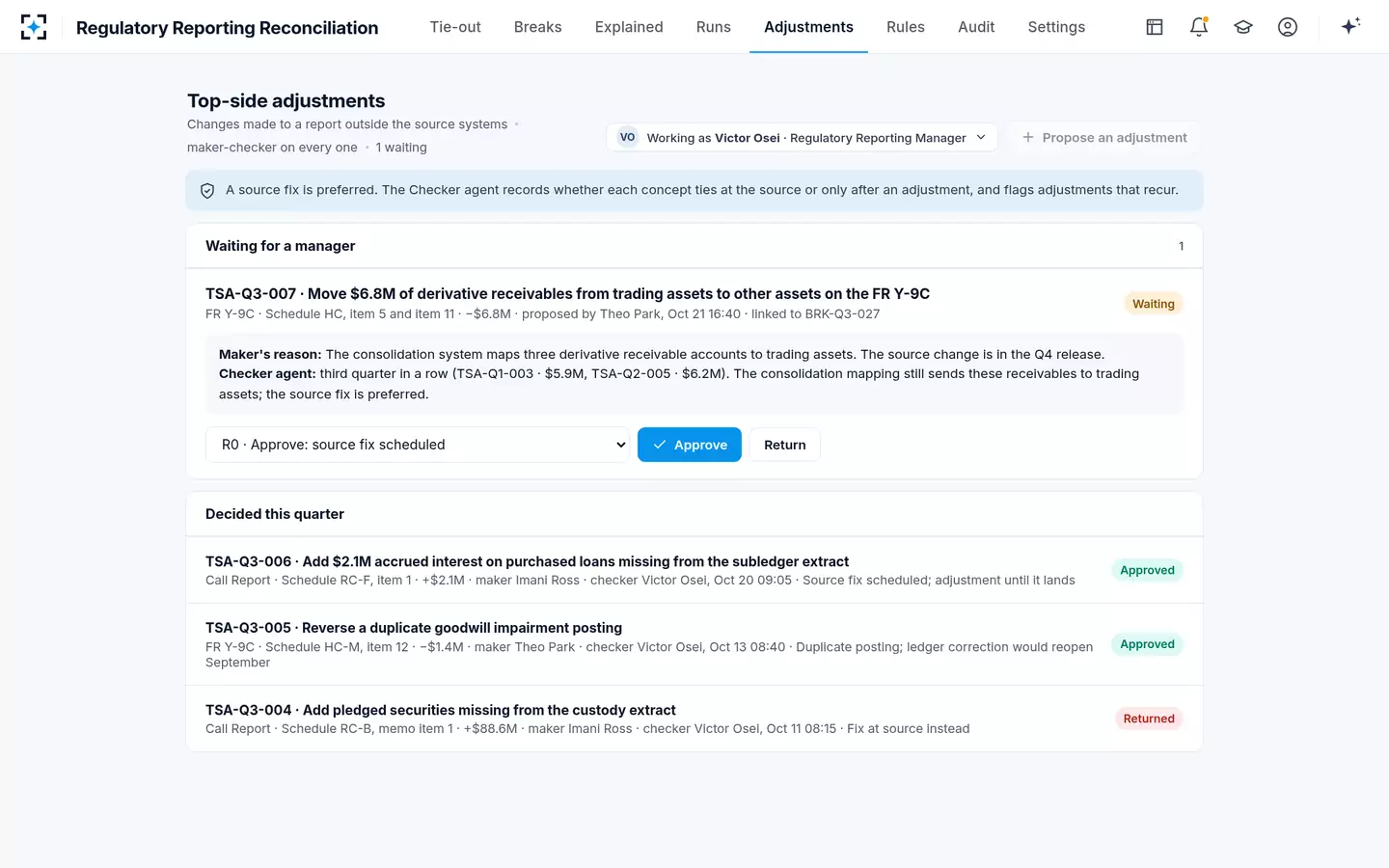Click the Waiting status badge
Image resolution: width=1389 pixels, height=868 pixels.
pyautogui.click(x=1154, y=304)
